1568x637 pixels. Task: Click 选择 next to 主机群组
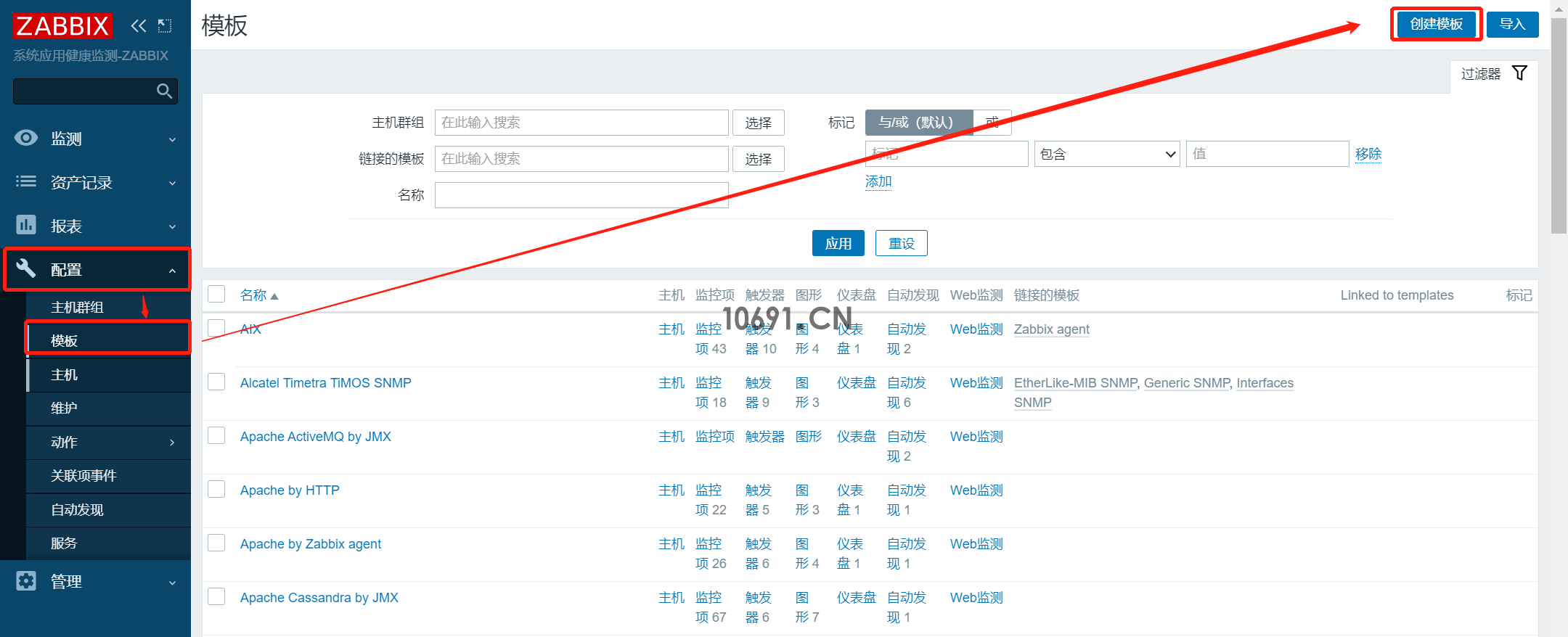click(759, 123)
